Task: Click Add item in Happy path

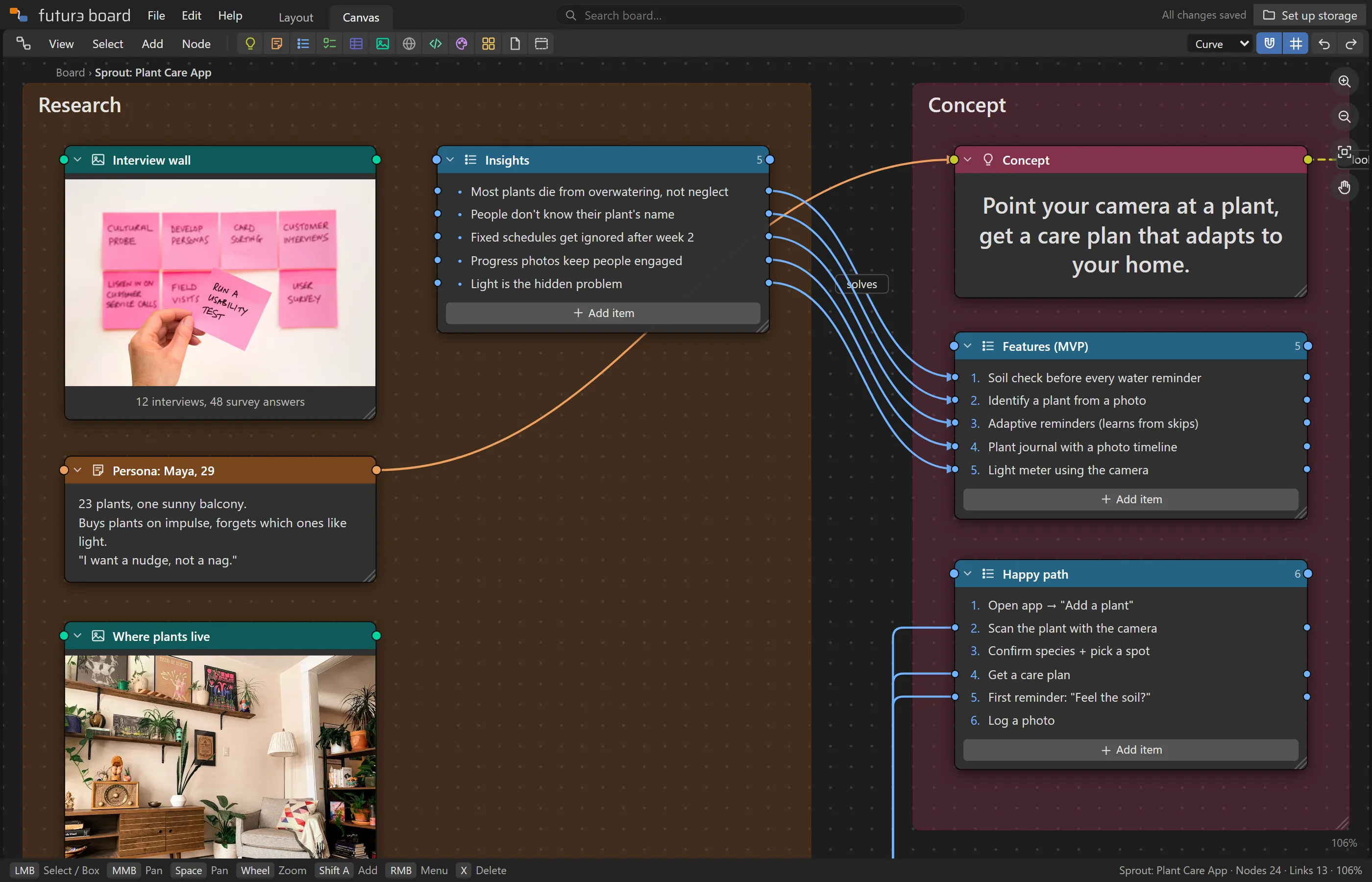Action: (x=1130, y=750)
